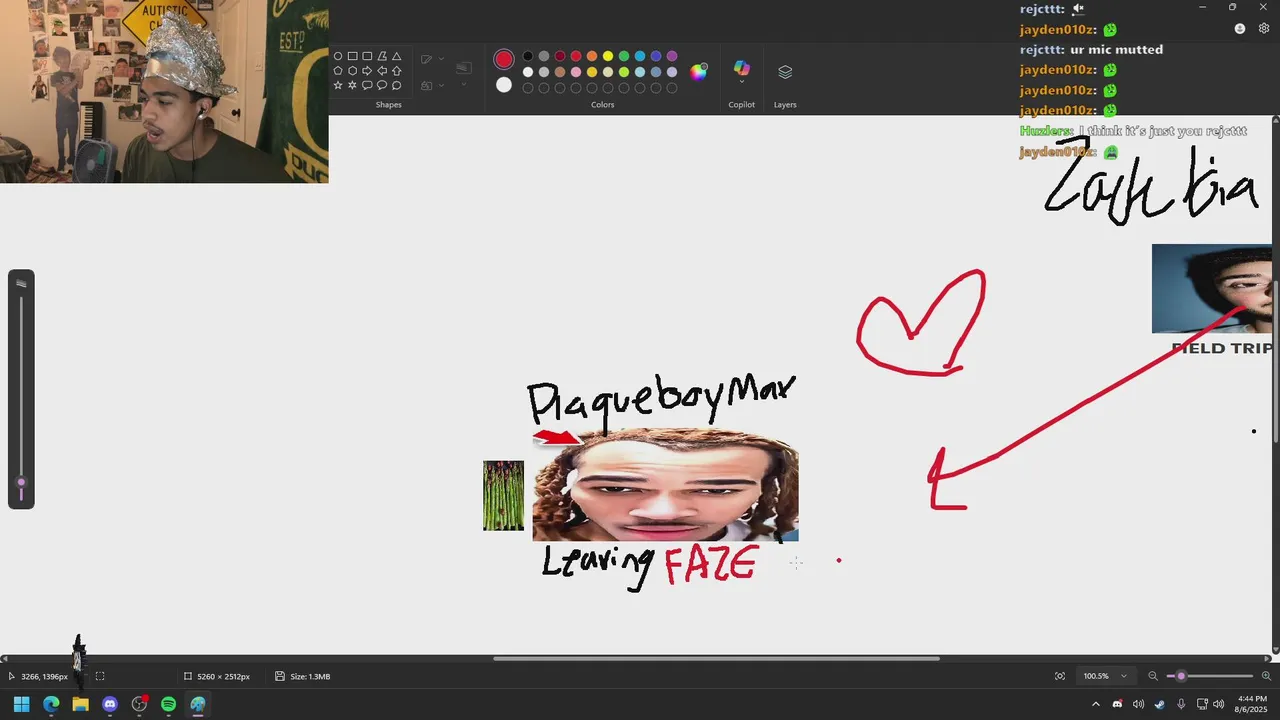Open the OBS taskbar icon with red badge
Screen dimensions: 1280x720
(139, 704)
